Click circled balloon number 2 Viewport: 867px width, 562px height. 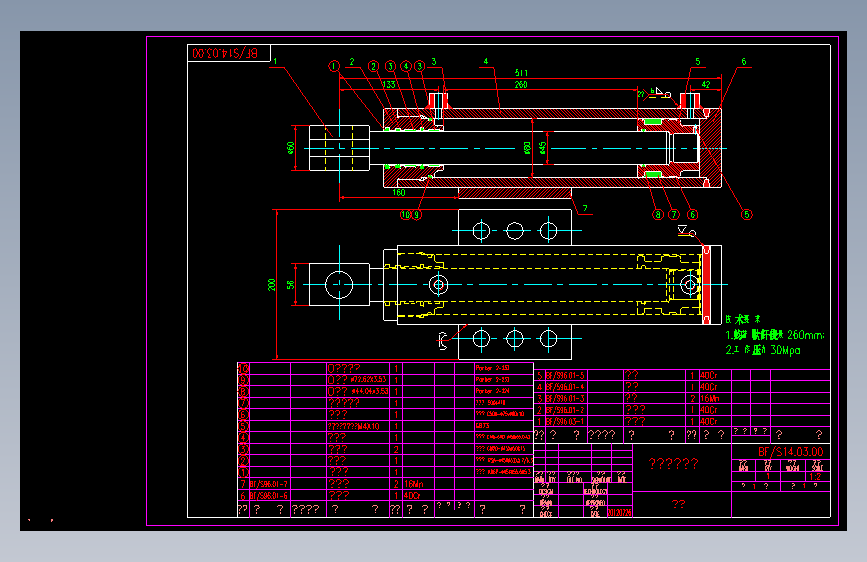point(374,66)
